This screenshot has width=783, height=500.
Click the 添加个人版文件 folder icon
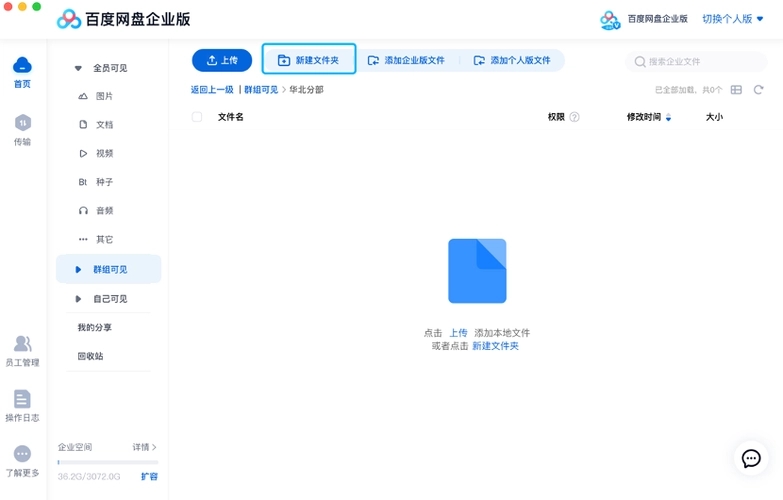(x=479, y=60)
